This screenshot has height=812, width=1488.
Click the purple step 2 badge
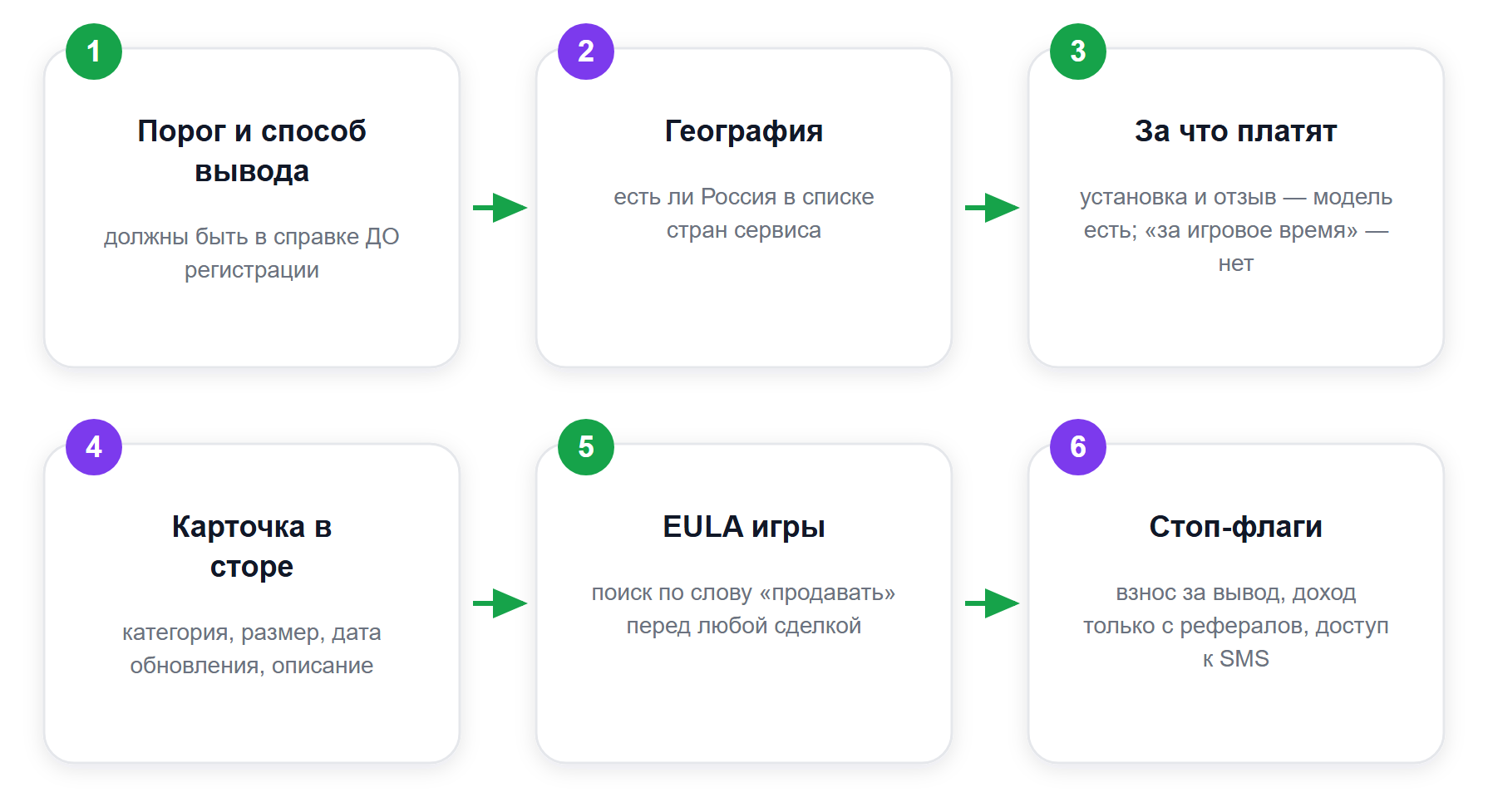(586, 52)
